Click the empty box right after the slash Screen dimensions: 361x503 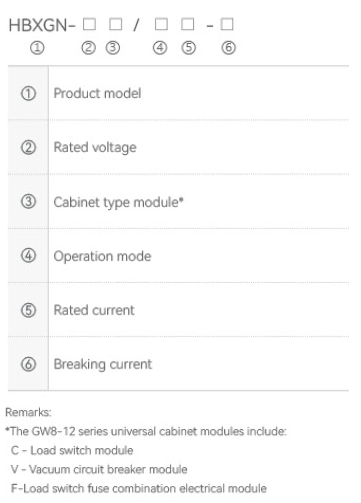click(161, 24)
